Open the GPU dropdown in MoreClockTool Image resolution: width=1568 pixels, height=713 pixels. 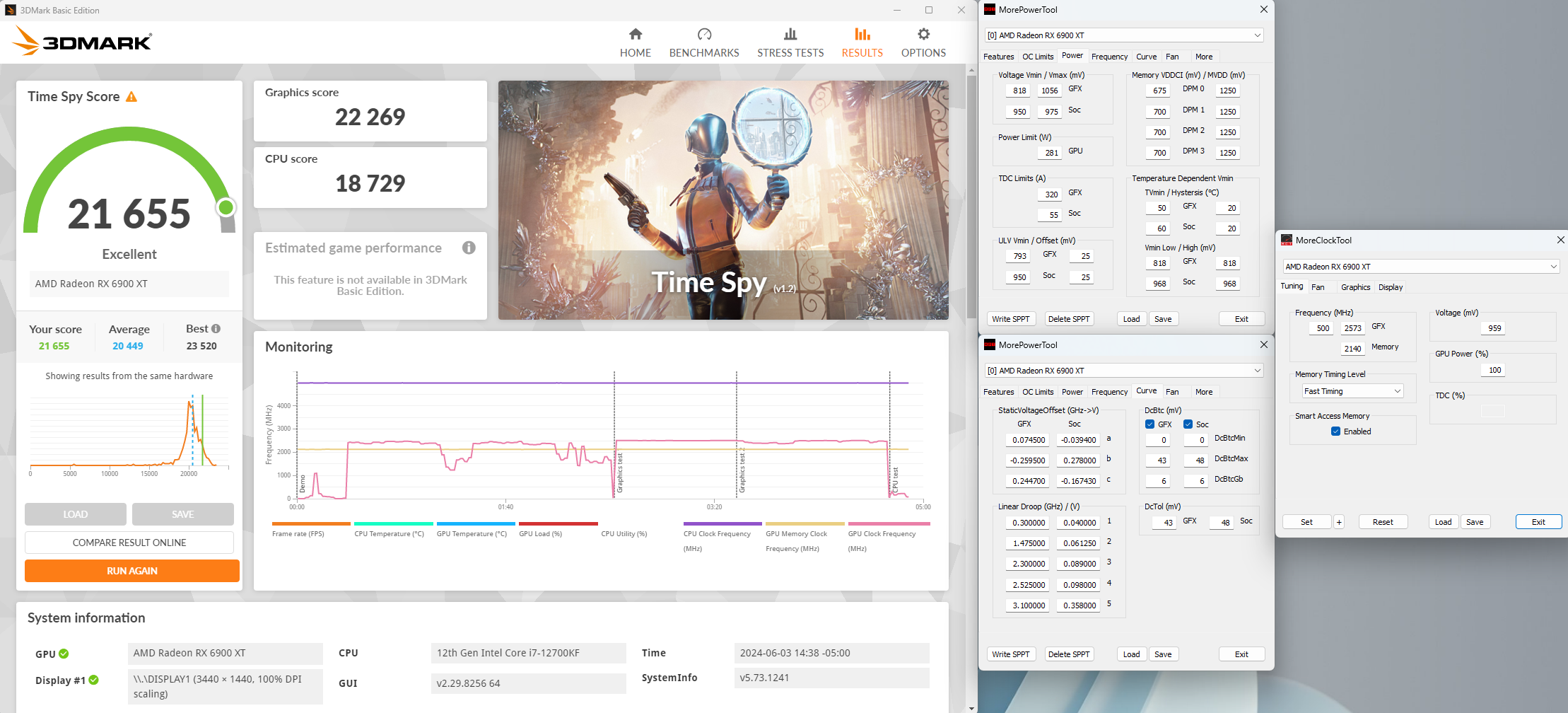click(x=1421, y=267)
